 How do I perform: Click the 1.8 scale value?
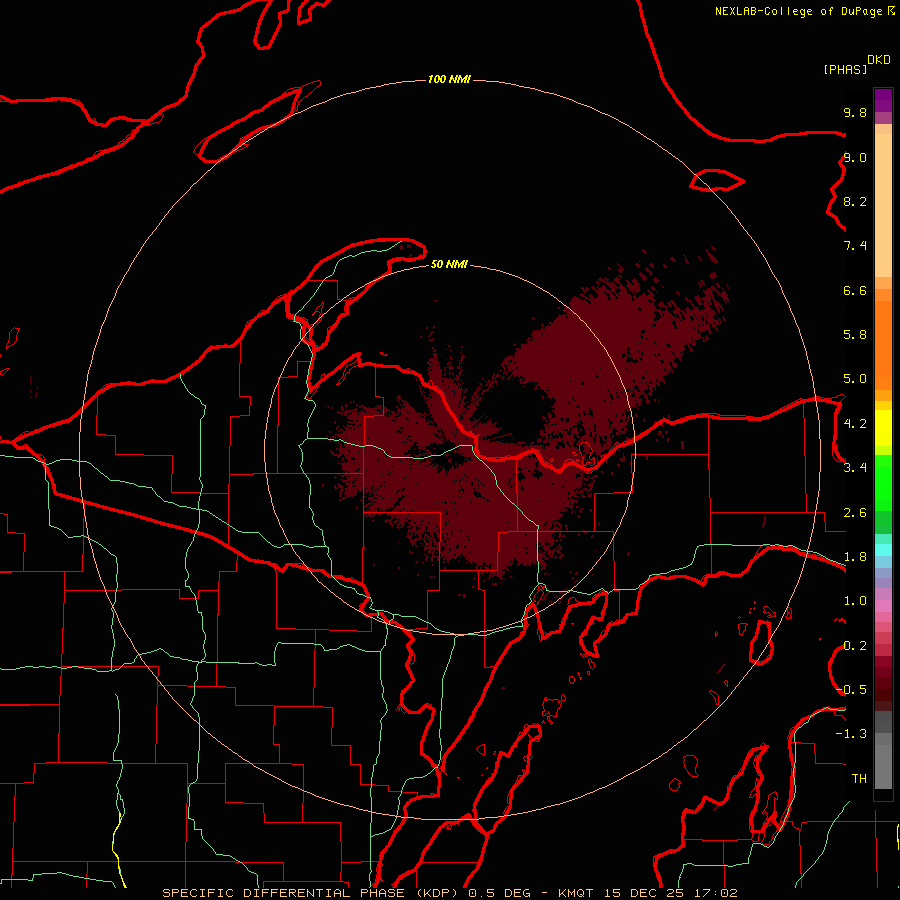pyautogui.click(x=855, y=557)
